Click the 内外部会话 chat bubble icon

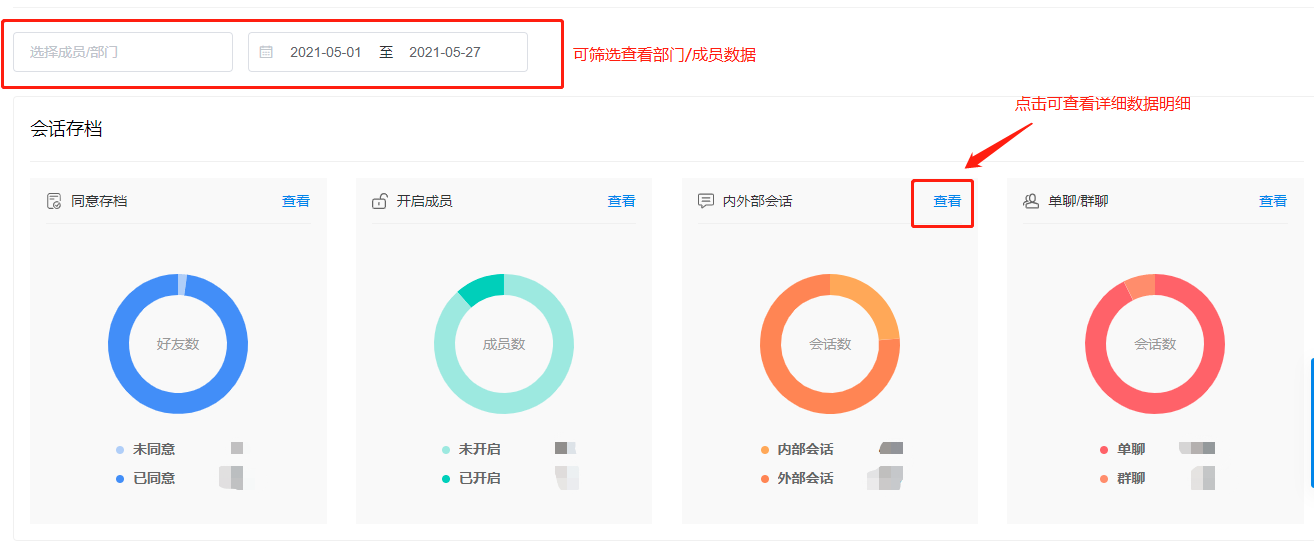click(705, 201)
